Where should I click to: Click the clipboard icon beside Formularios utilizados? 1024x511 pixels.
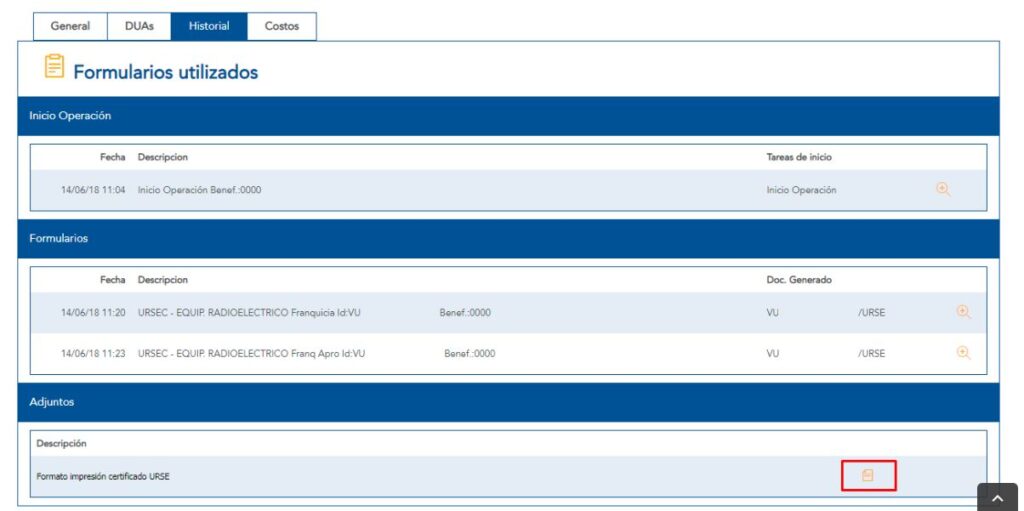(54, 68)
